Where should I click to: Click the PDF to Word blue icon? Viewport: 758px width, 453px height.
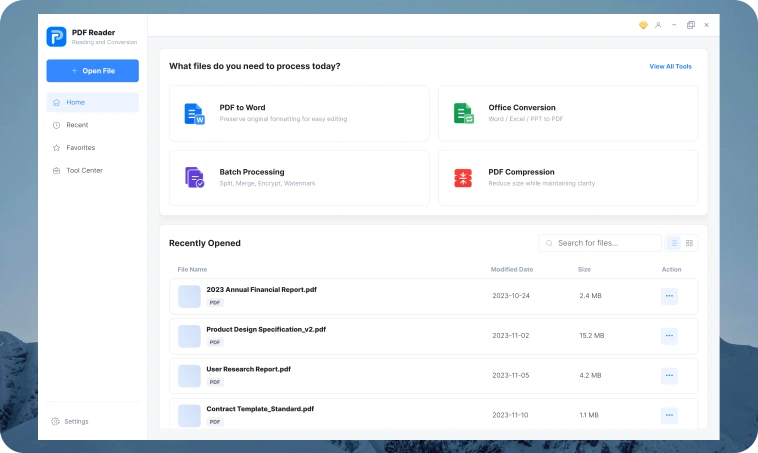coord(194,114)
